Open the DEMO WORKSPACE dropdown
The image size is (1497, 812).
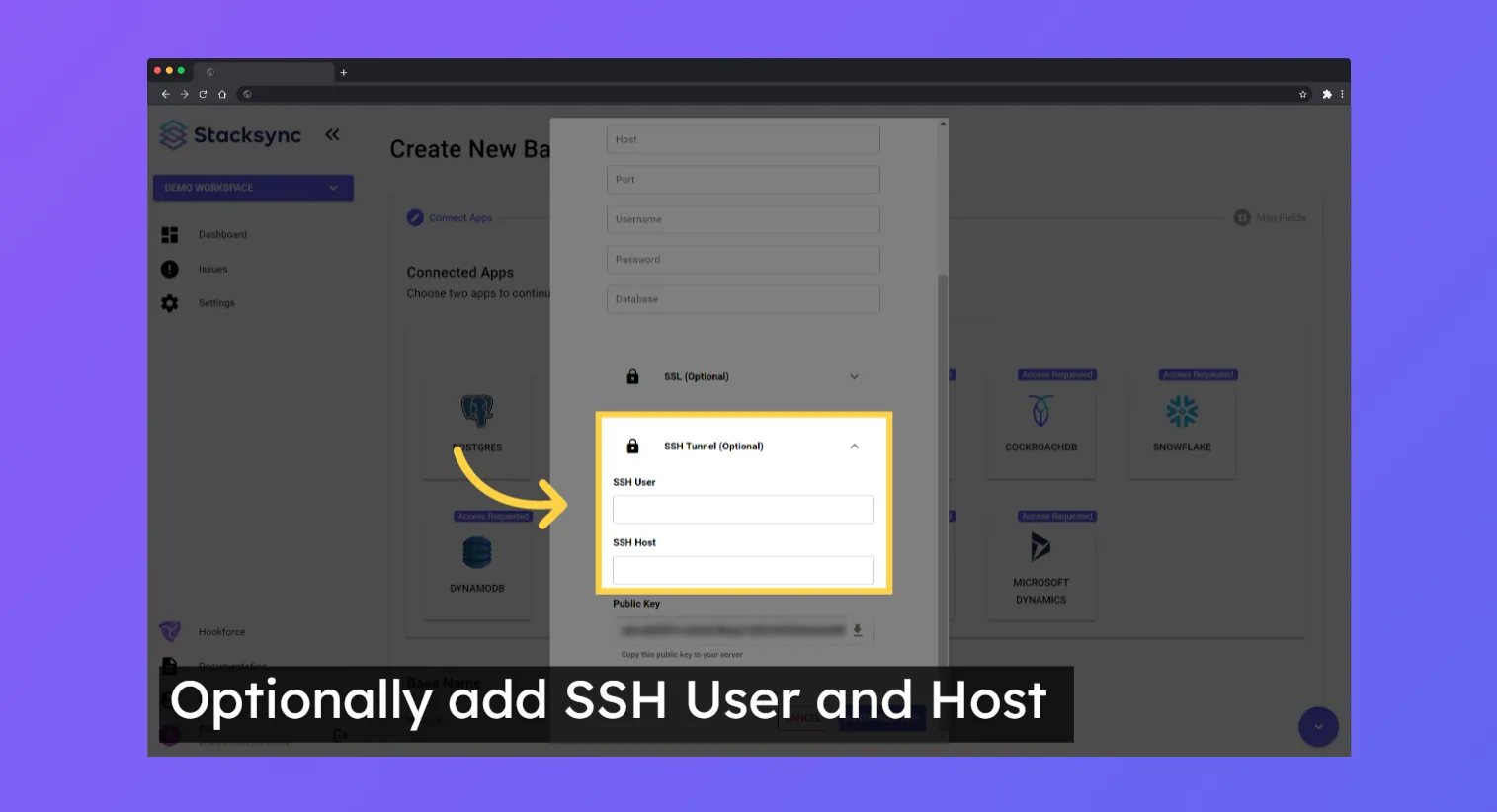(x=253, y=188)
